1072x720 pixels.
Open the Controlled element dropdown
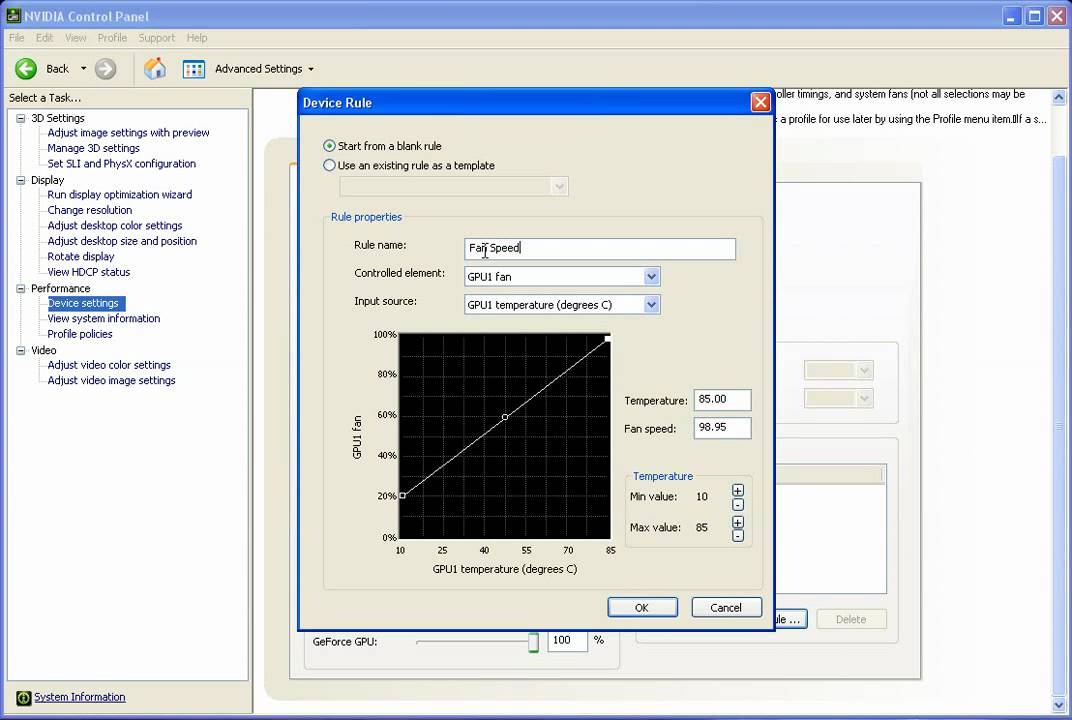point(652,276)
